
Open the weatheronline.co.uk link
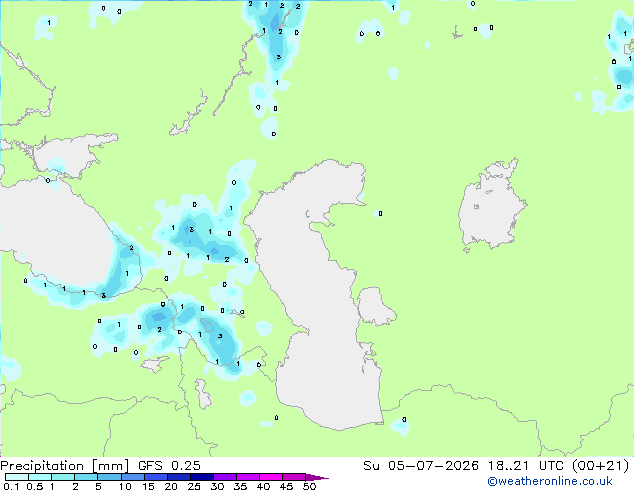550,481
